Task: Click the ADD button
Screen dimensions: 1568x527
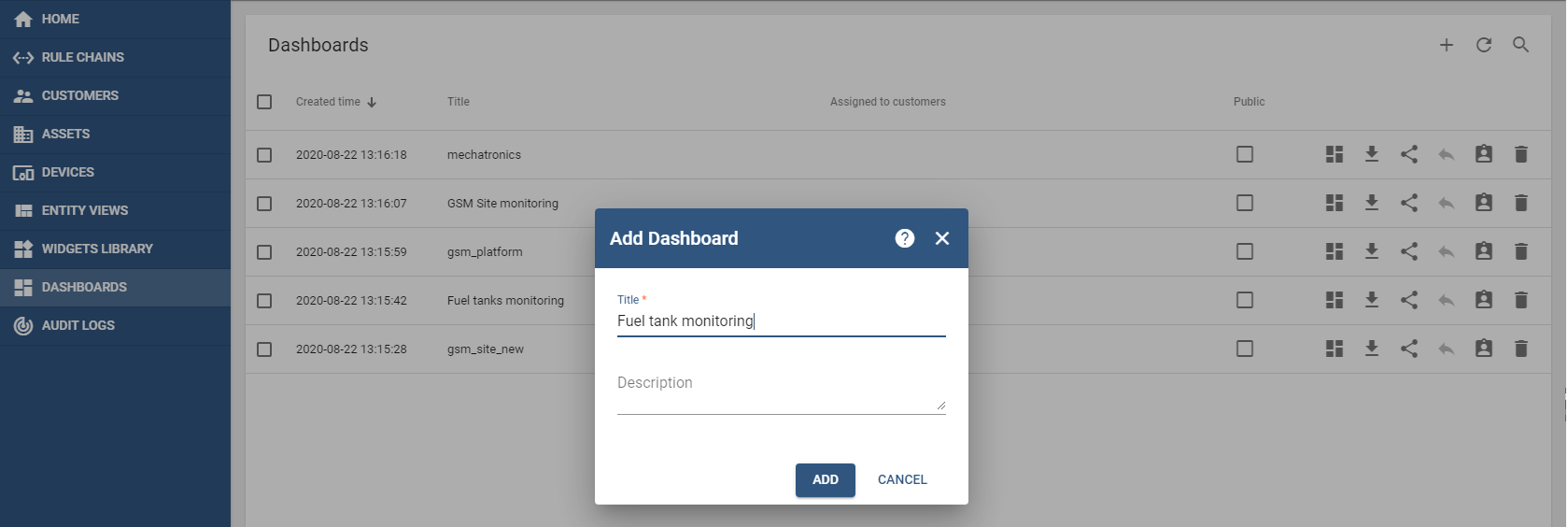Action: point(825,479)
